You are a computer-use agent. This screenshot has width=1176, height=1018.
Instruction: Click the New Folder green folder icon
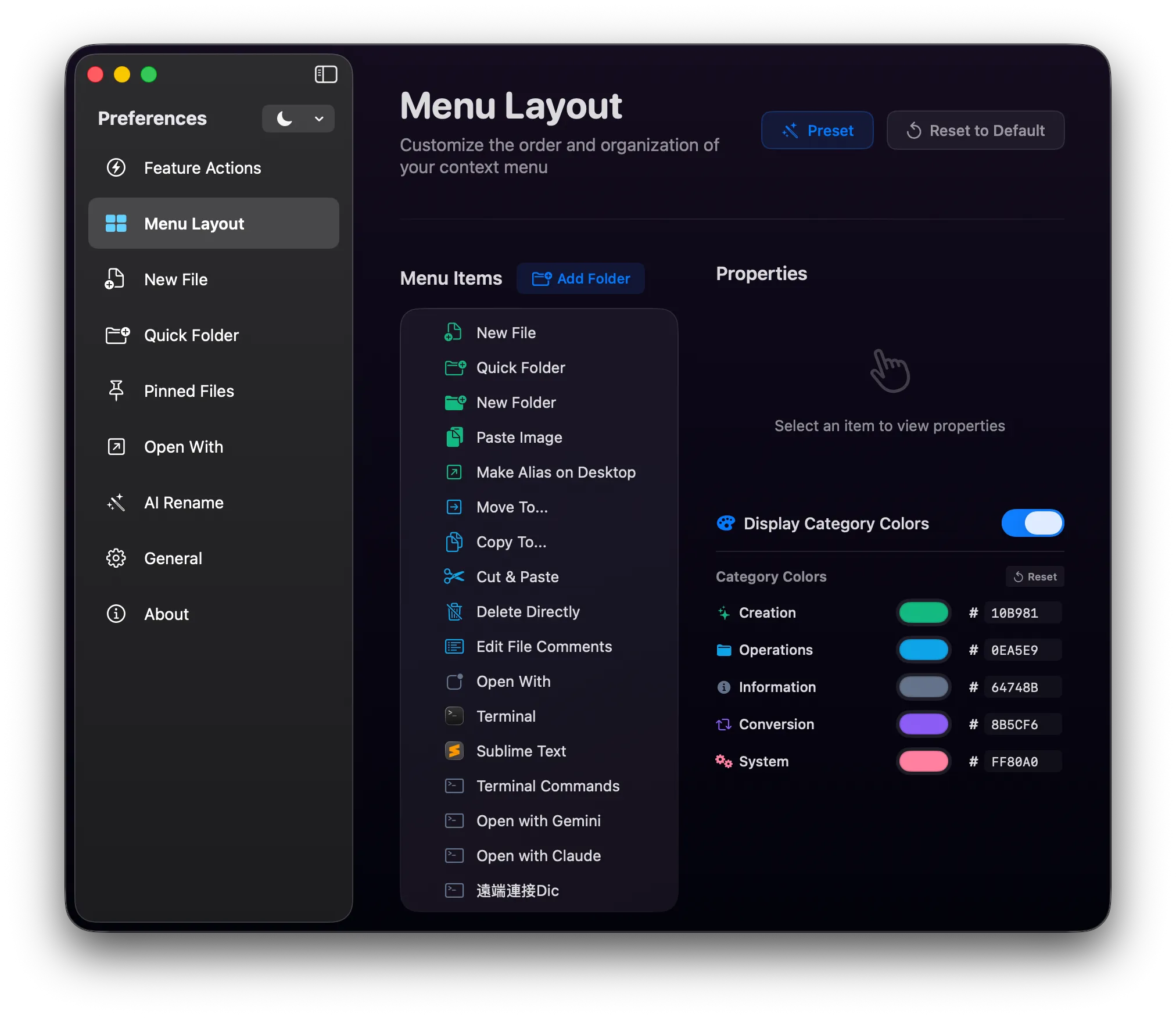pos(455,402)
